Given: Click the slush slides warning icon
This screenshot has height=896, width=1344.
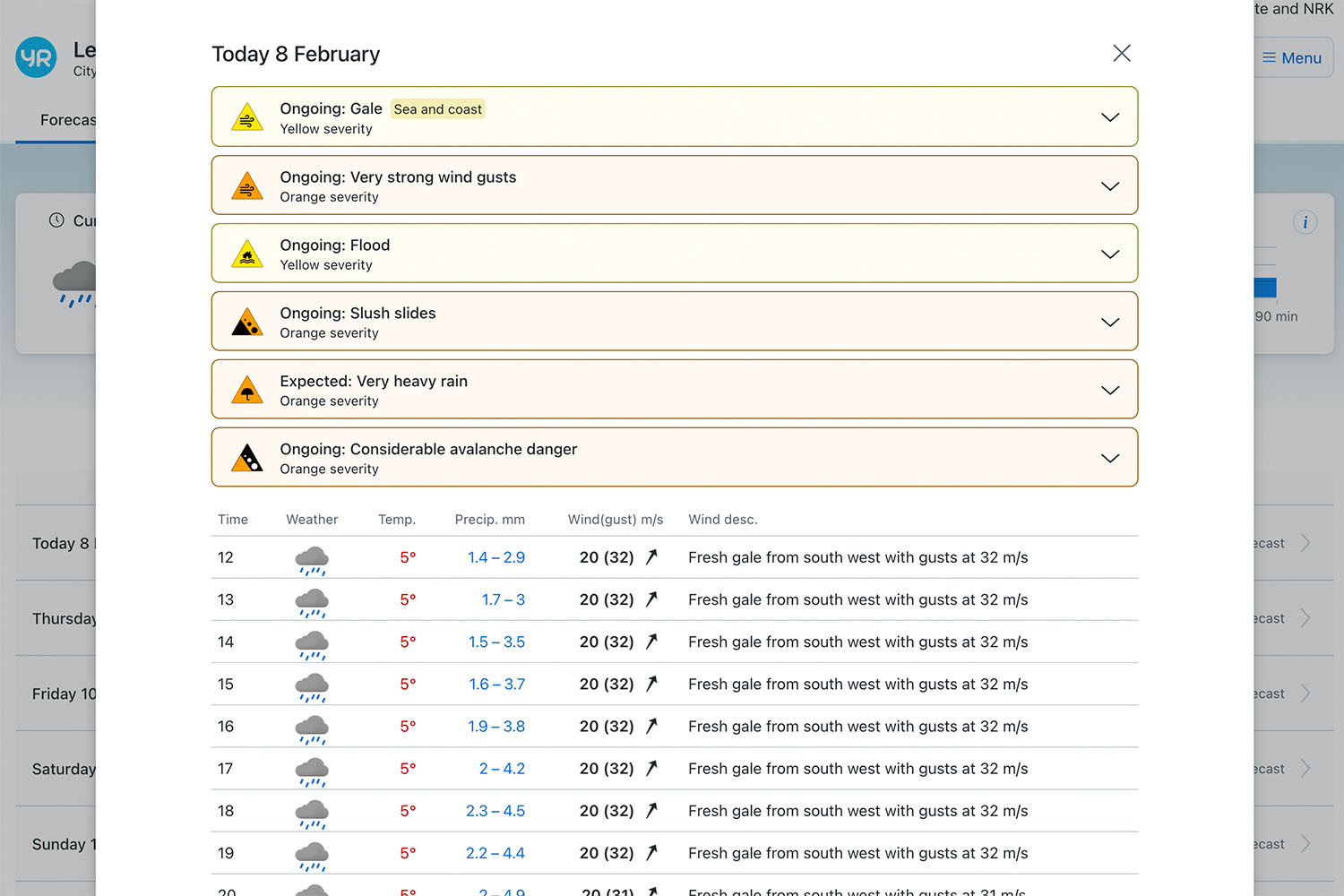Looking at the screenshot, I should pyautogui.click(x=247, y=323).
